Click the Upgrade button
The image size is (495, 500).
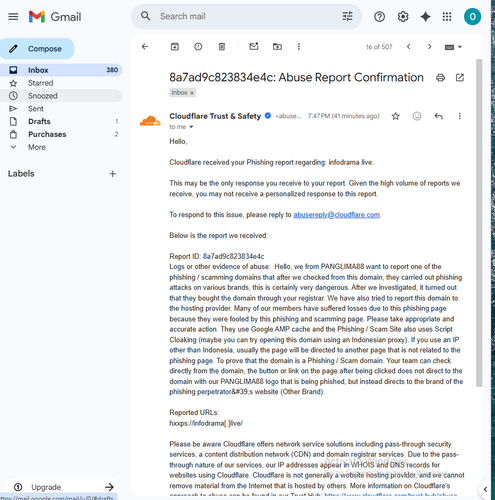coord(63,487)
